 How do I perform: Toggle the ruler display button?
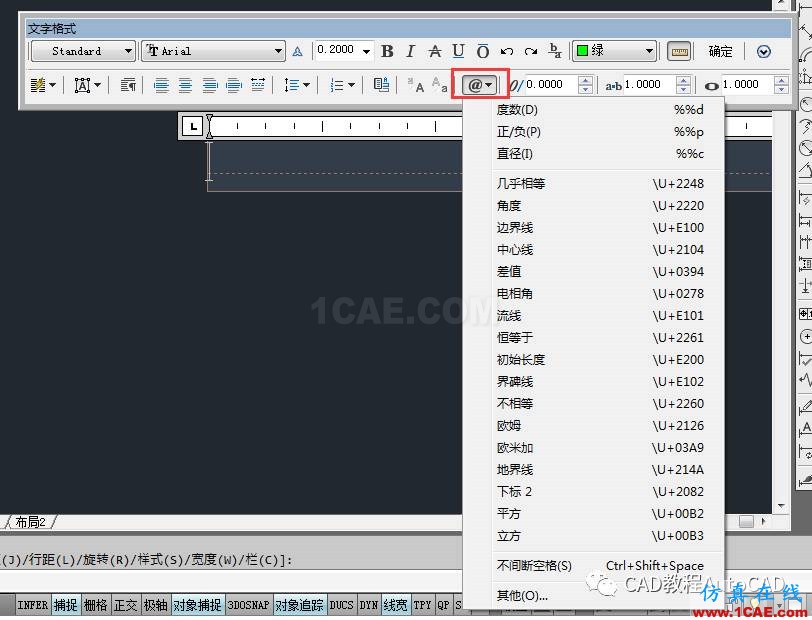click(679, 51)
